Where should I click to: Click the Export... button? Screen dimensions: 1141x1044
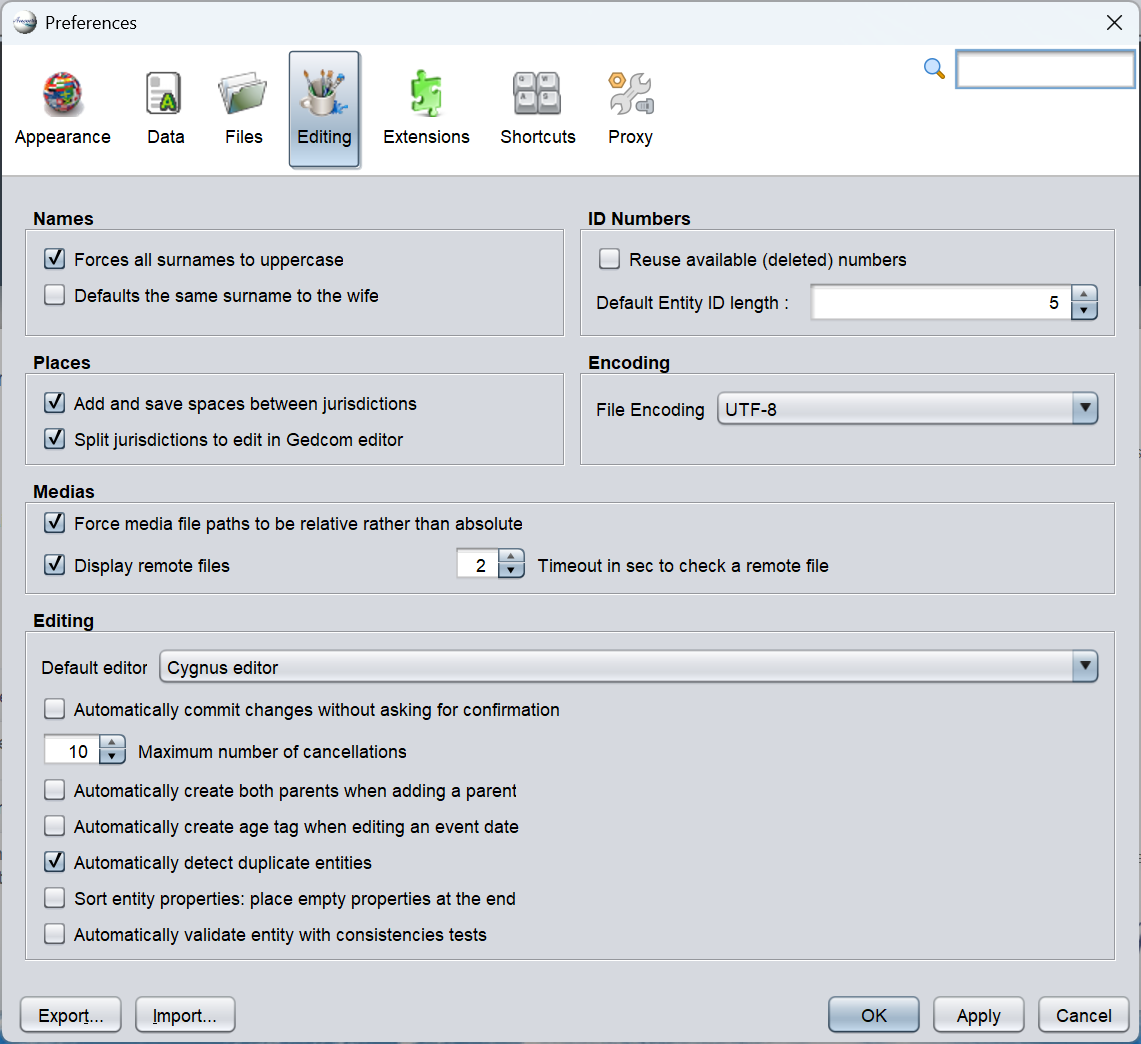point(70,1016)
